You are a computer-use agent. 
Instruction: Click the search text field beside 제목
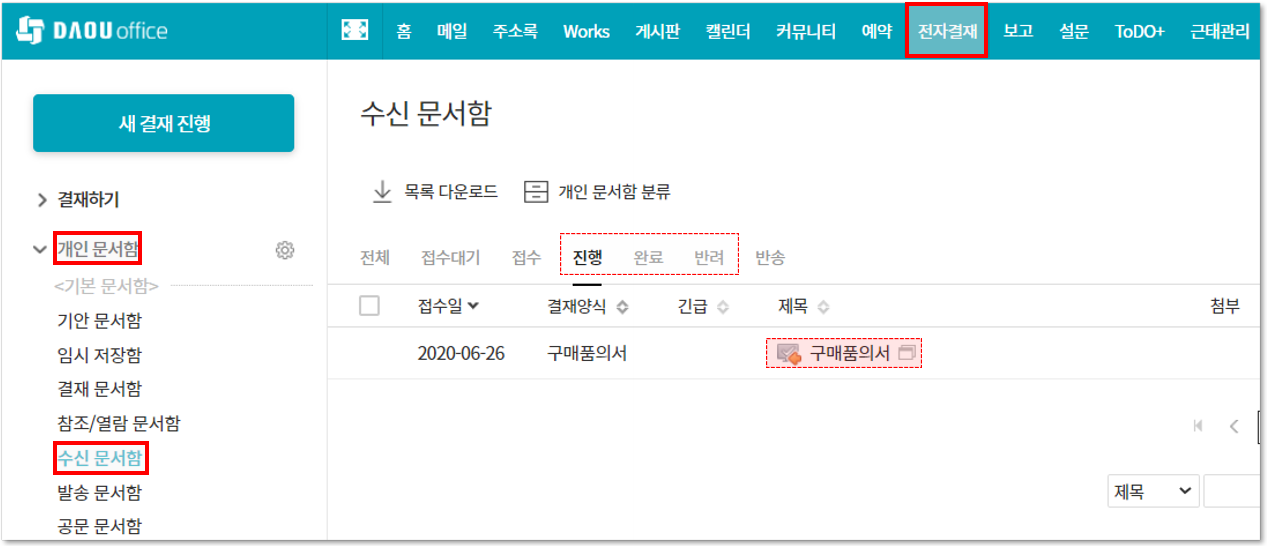1232,491
